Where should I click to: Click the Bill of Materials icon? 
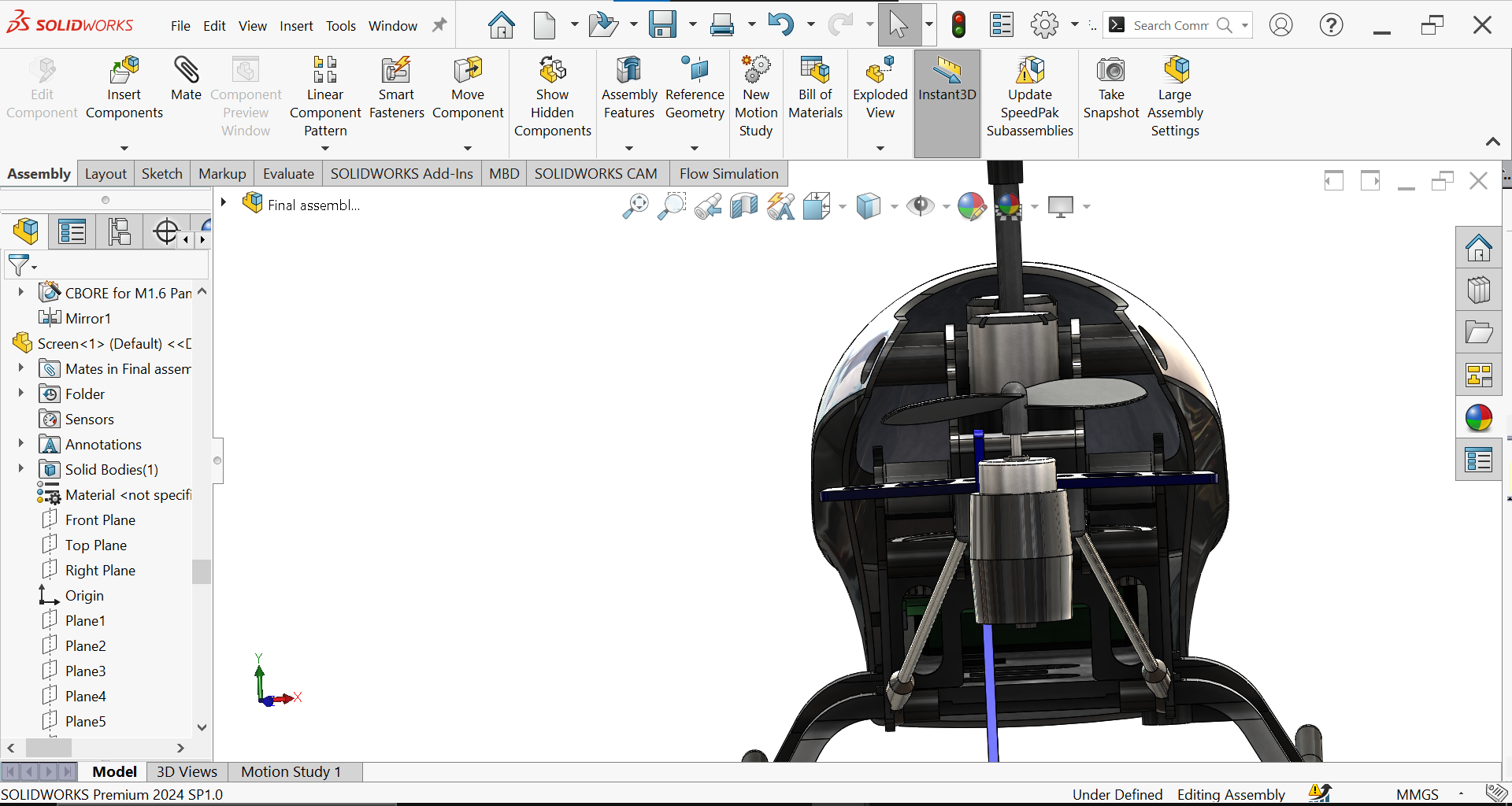pos(815,88)
